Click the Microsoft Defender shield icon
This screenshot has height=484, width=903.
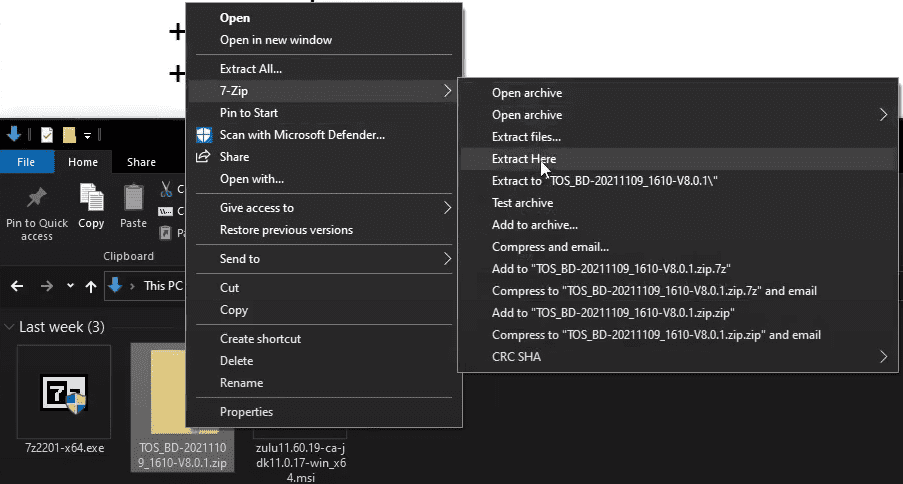pyautogui.click(x=204, y=135)
